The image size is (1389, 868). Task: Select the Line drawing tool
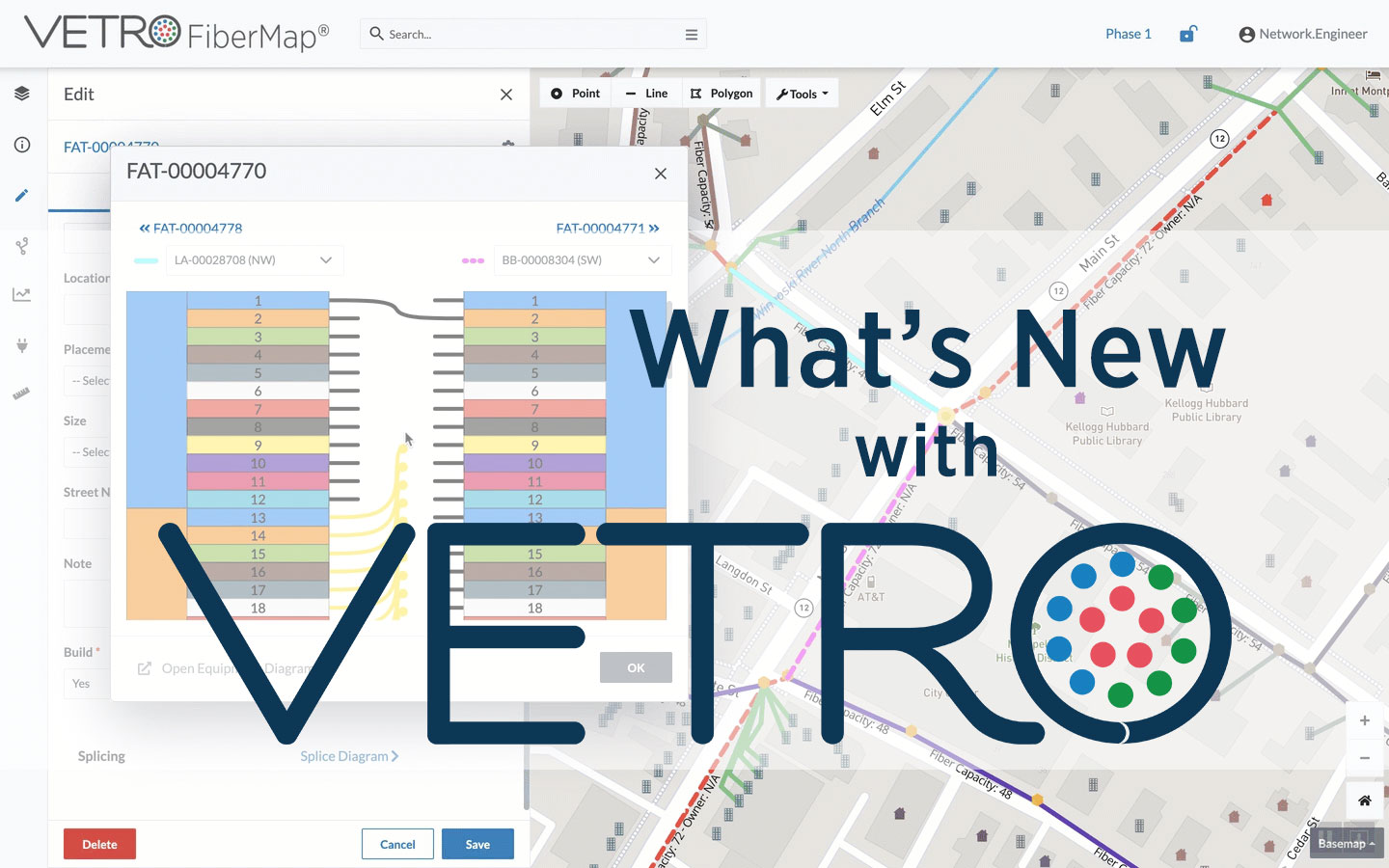coord(646,93)
